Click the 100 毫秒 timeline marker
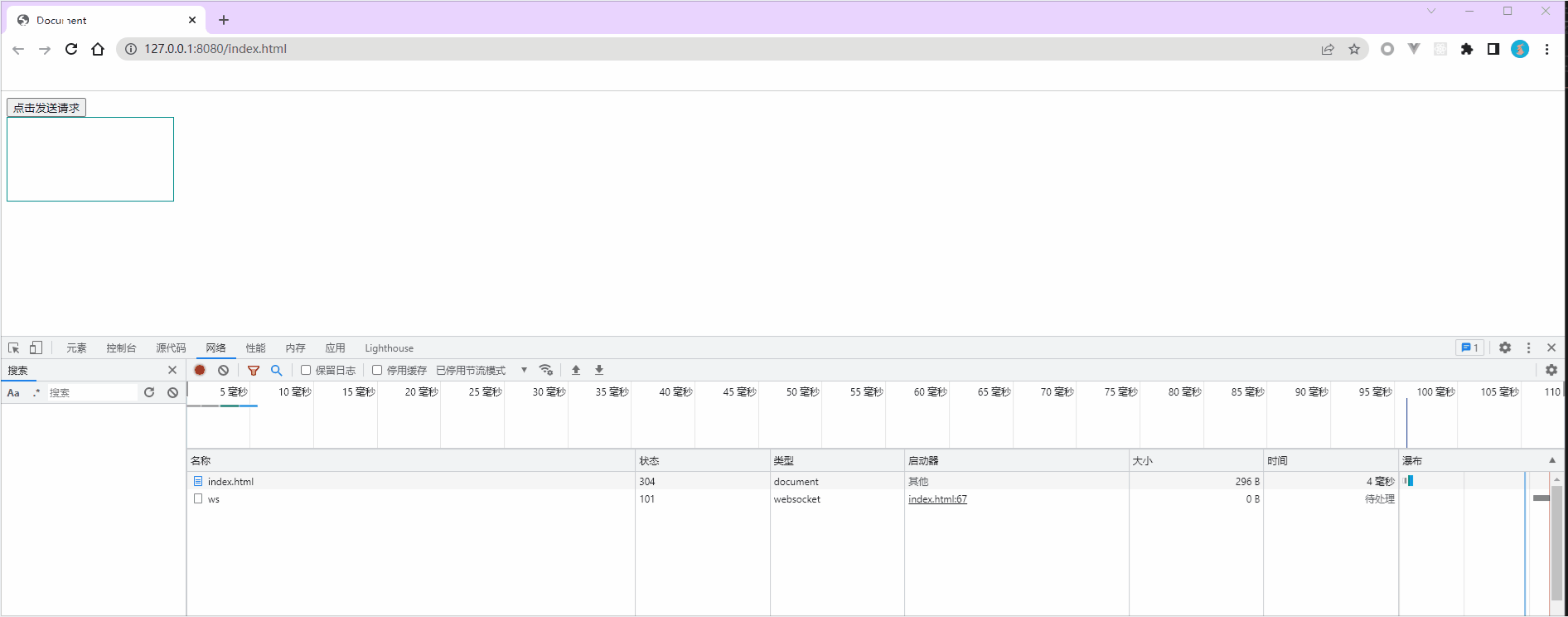1568x617 pixels. pos(1435,392)
